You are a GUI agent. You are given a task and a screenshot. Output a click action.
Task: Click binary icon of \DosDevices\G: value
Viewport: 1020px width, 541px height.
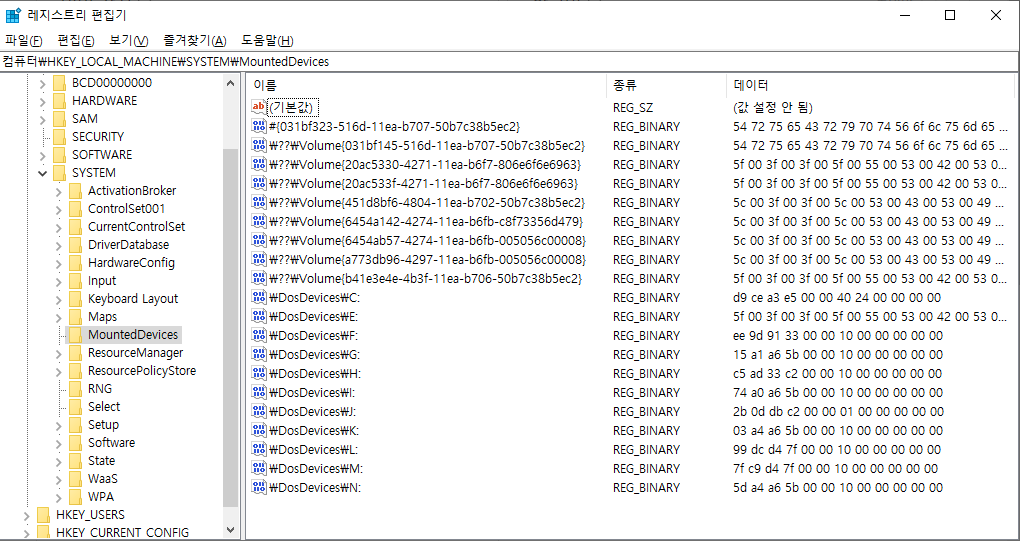point(259,355)
